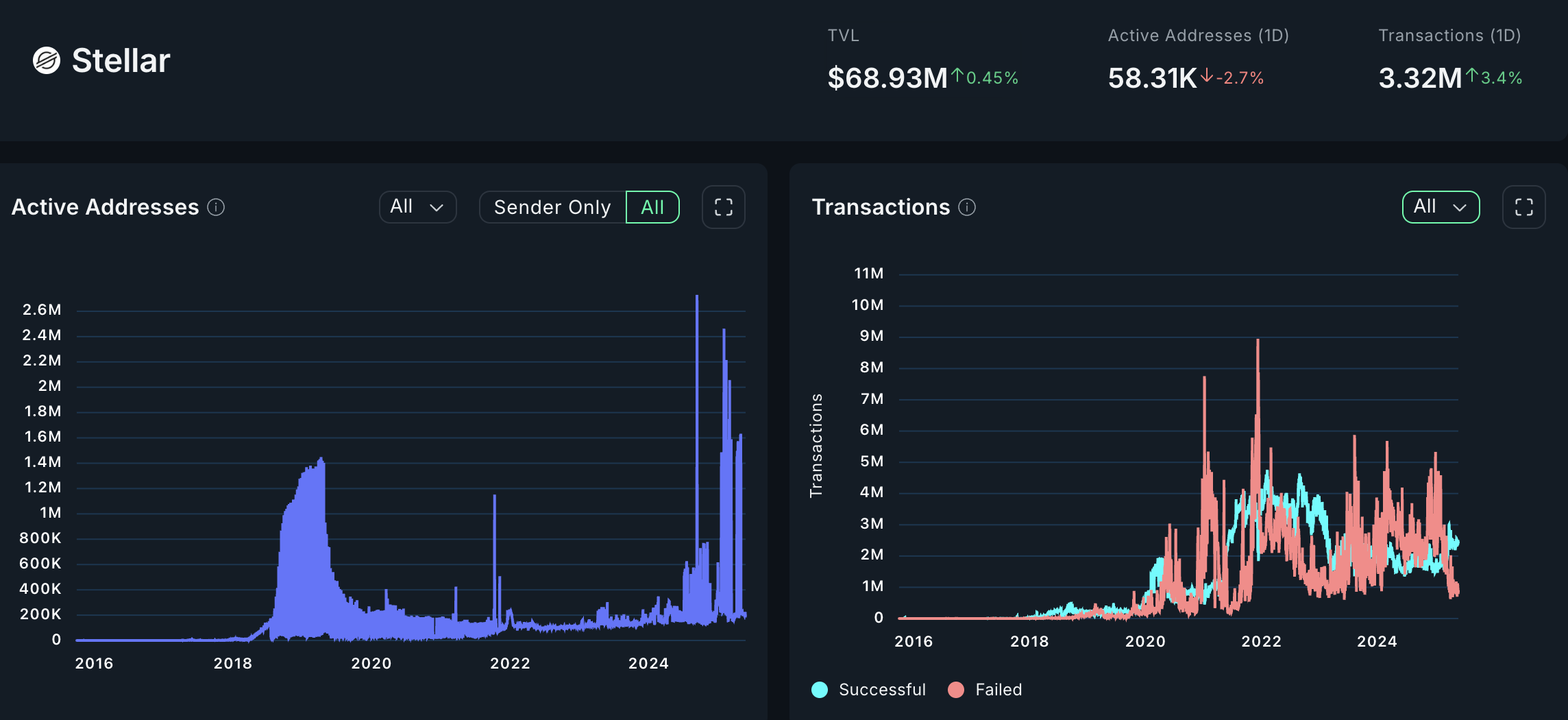Click the vertical Transactions axis title
This screenshot has height=720, width=1568.
point(816,446)
